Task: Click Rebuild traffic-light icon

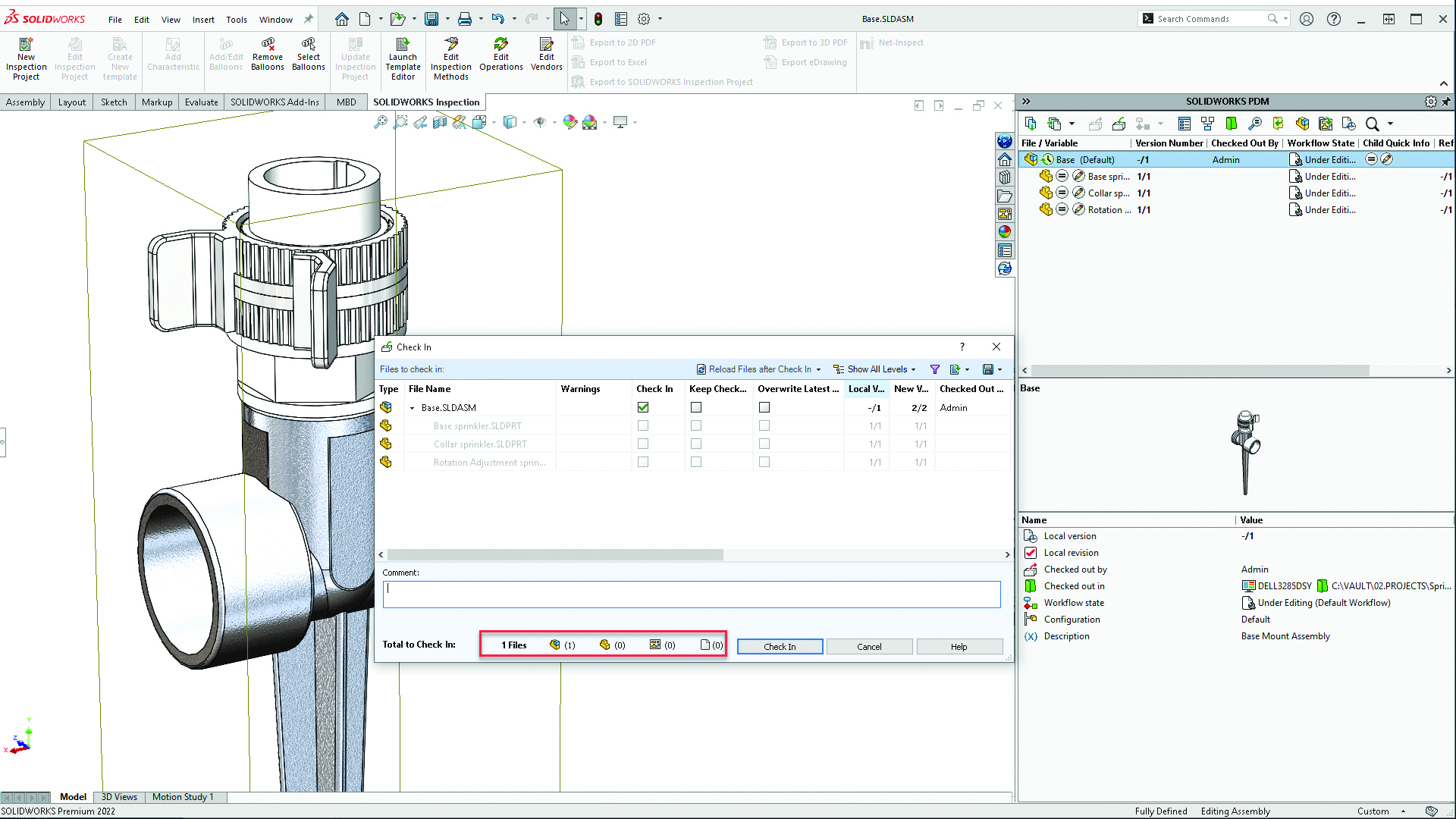Action: pyautogui.click(x=598, y=19)
